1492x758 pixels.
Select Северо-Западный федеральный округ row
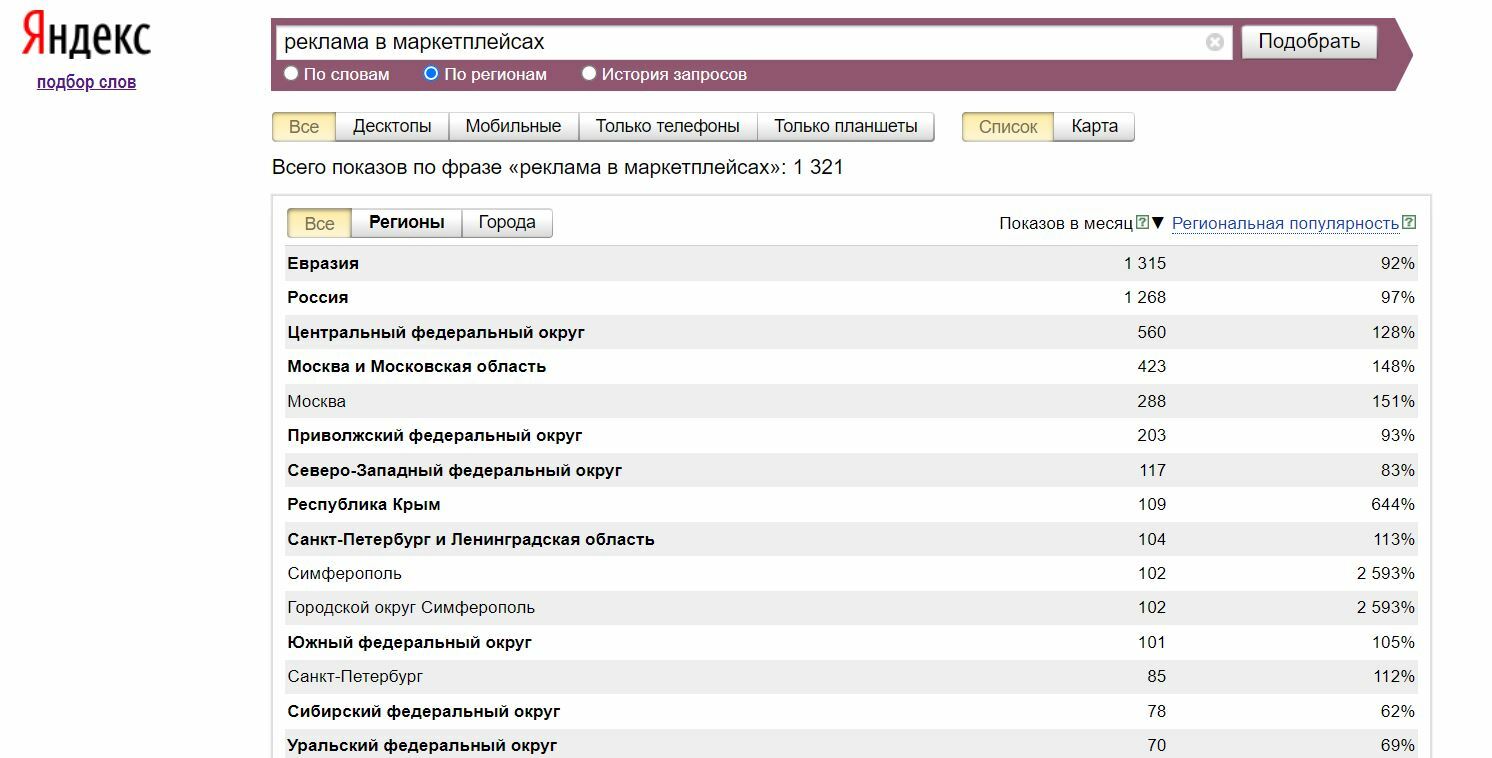[851, 470]
